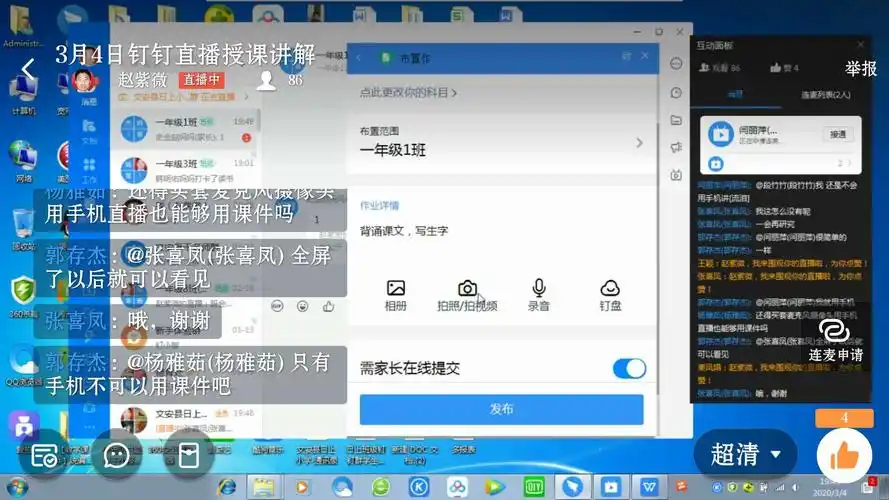Open the Windows Start button
889x500 pixels.
pyautogui.click(x=17, y=487)
